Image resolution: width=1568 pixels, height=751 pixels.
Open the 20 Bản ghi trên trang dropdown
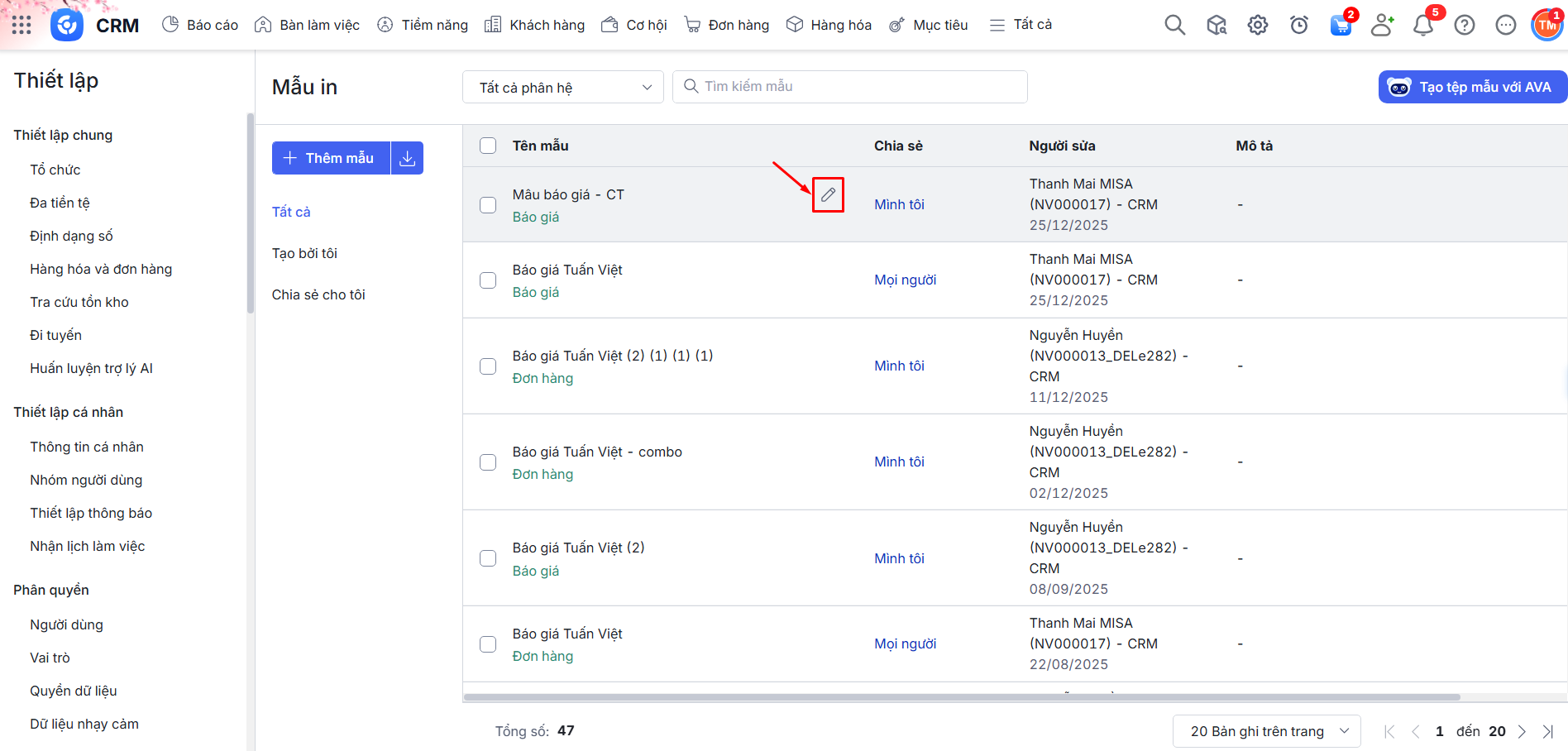pos(1266,731)
